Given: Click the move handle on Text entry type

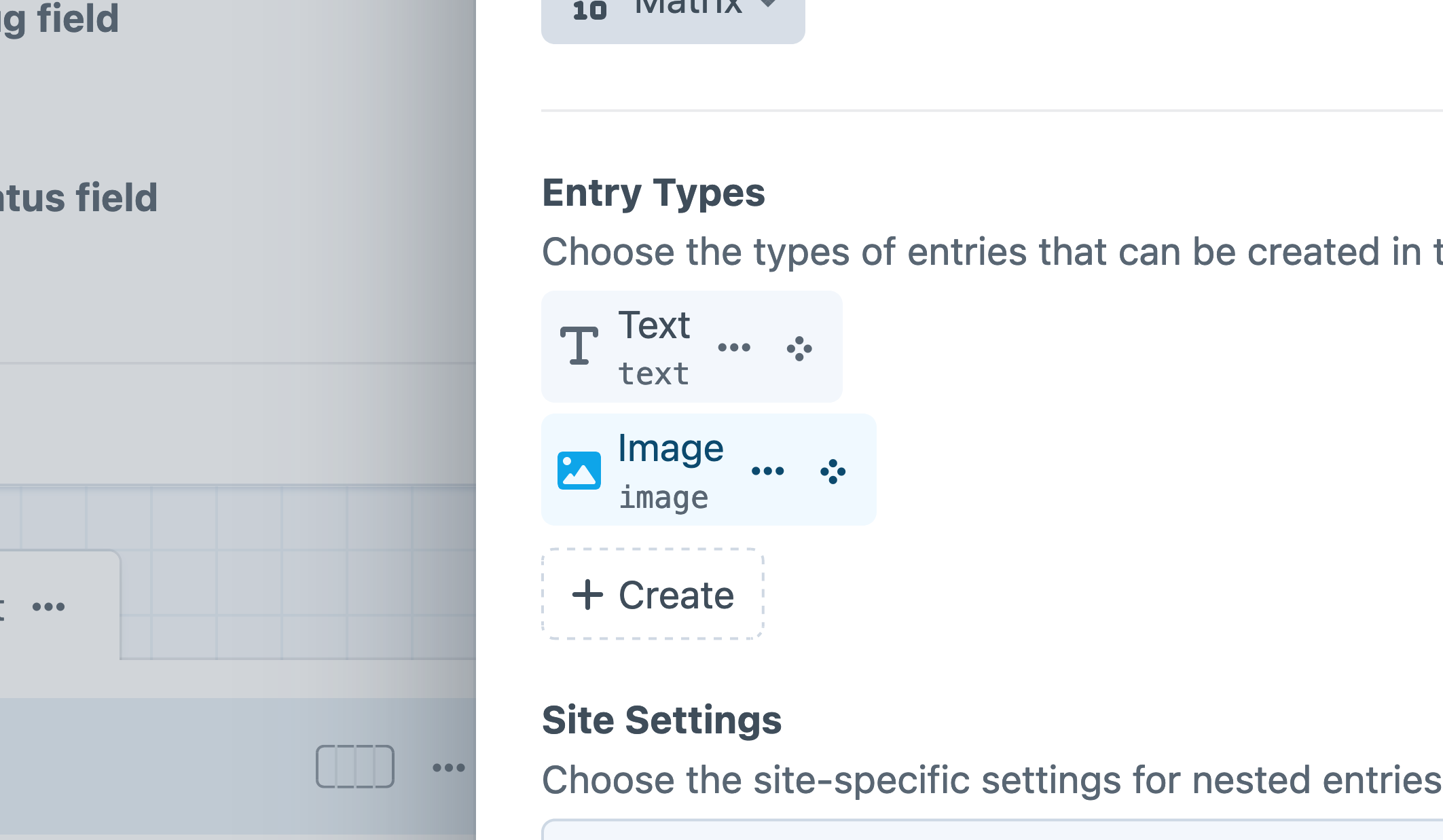Looking at the screenshot, I should pyautogui.click(x=799, y=348).
